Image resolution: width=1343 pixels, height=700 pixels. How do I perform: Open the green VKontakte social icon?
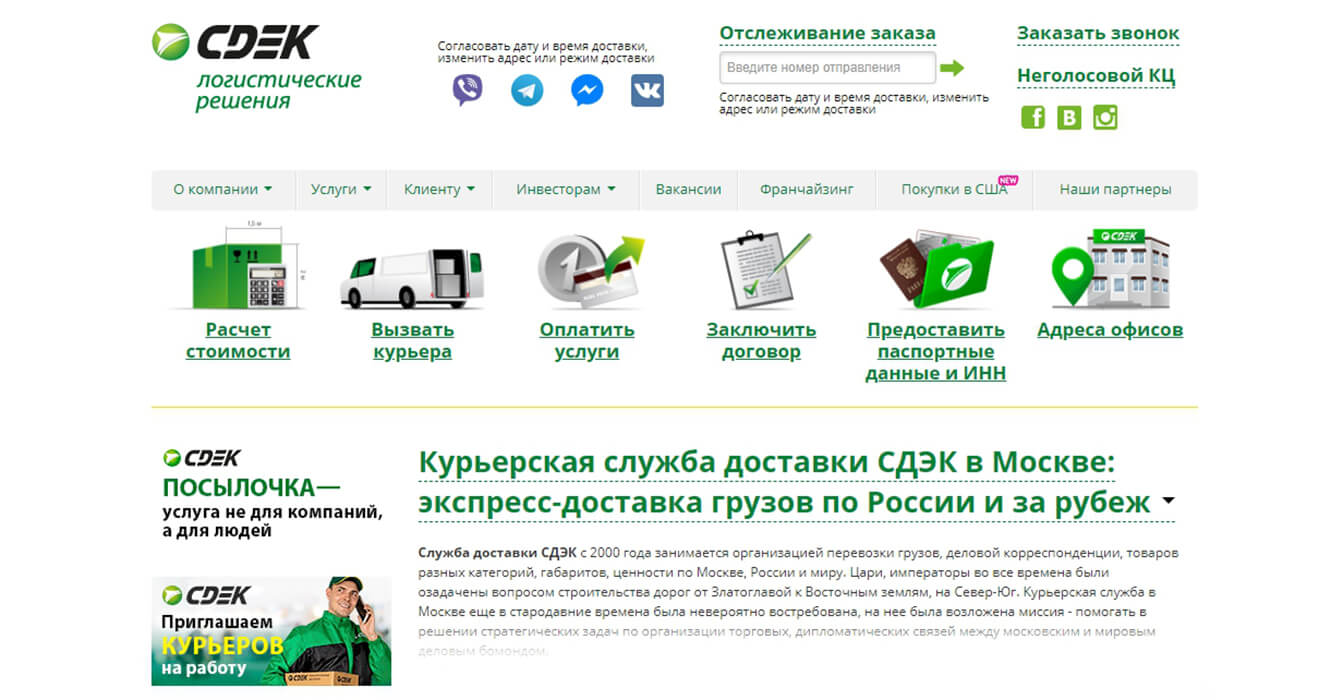(1069, 117)
